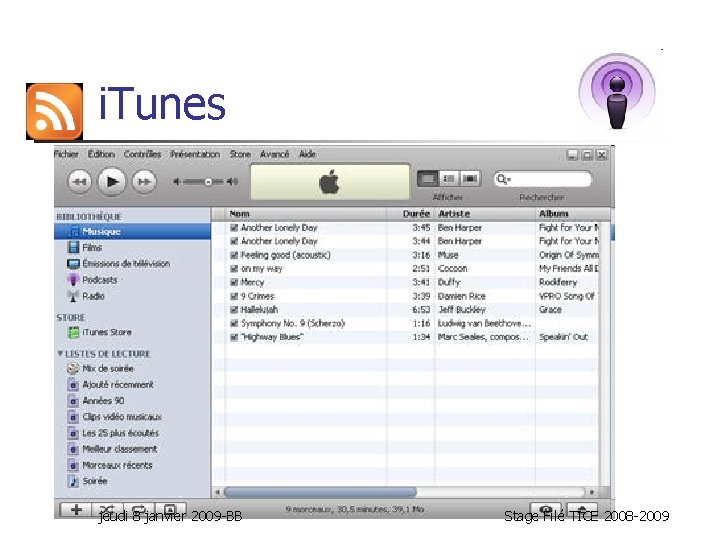The image size is (720, 540).
Task: Sort by the Artiste column header
Action: 485,214
